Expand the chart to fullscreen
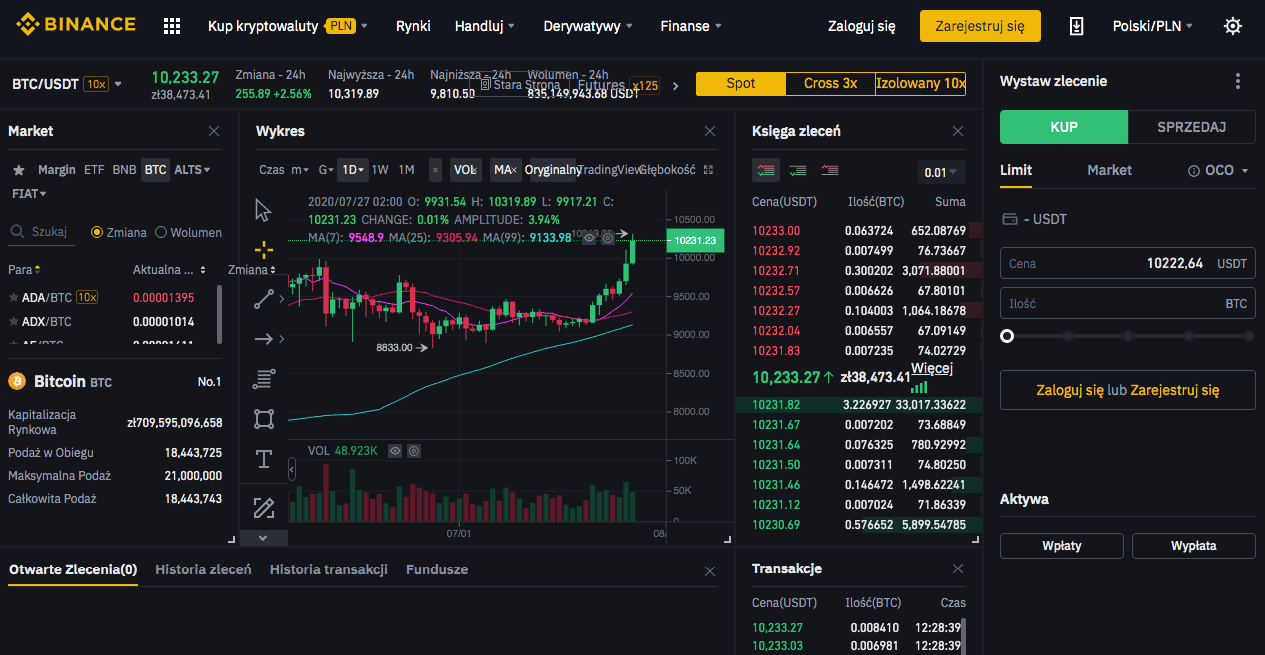 point(709,170)
